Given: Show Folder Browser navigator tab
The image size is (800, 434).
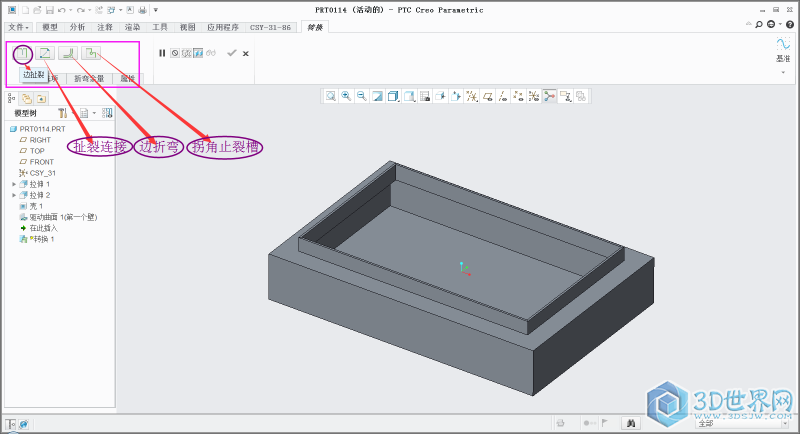Looking at the screenshot, I should [27, 98].
